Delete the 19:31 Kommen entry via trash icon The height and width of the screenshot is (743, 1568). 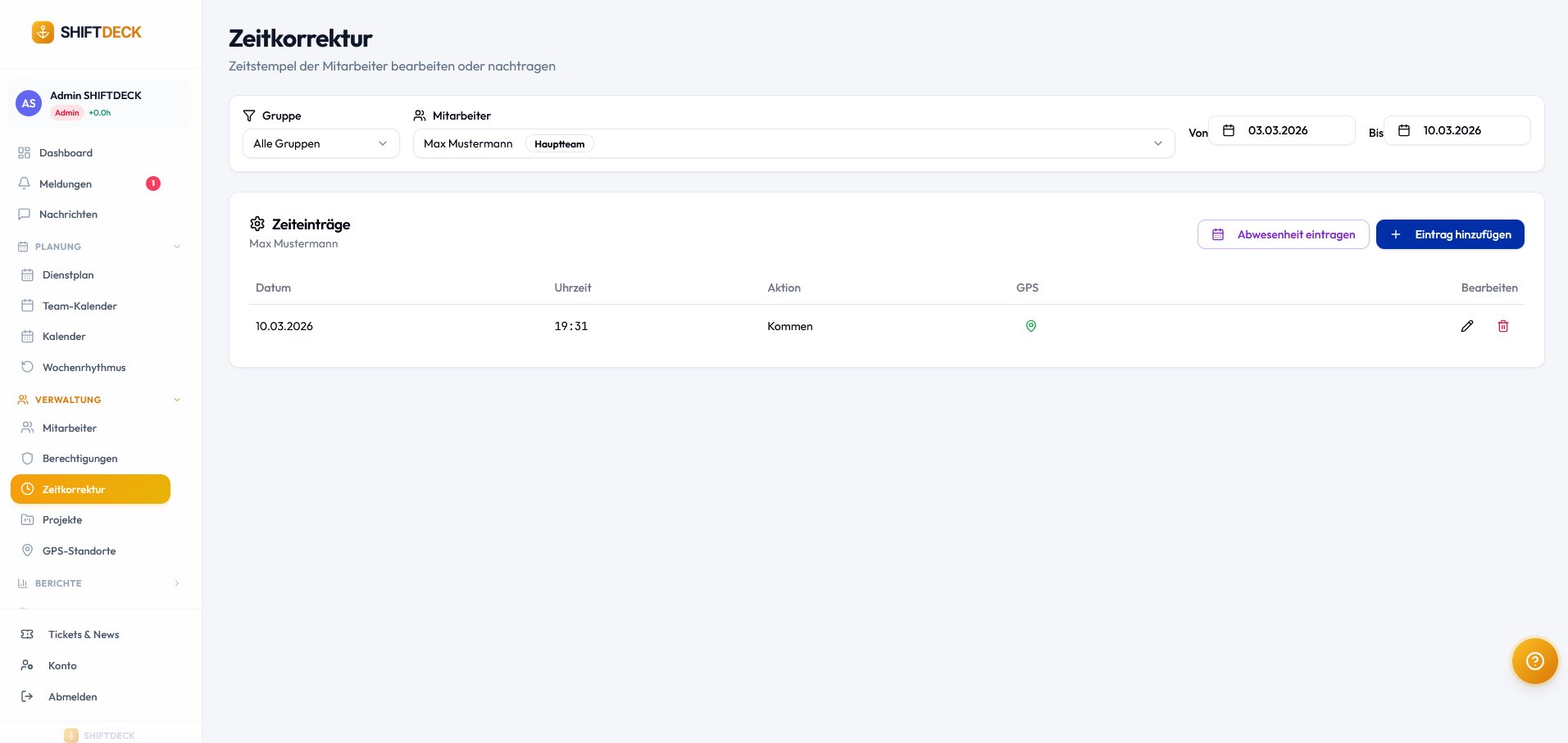click(1503, 326)
